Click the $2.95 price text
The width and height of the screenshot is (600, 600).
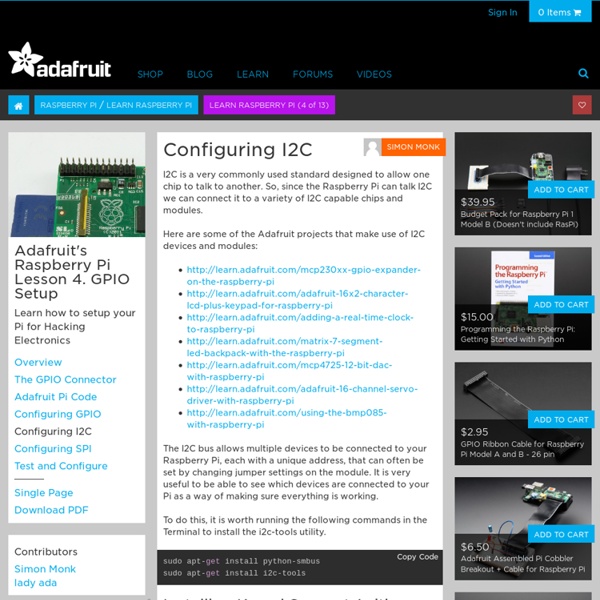(474, 432)
